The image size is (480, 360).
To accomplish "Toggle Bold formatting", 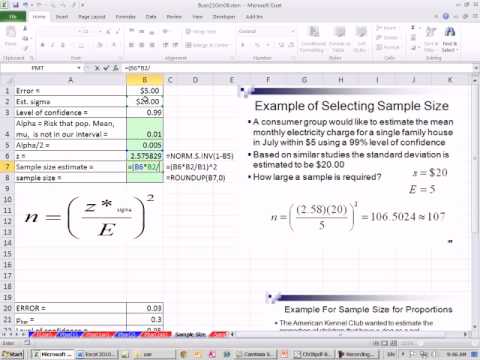I will click(x=43, y=45).
